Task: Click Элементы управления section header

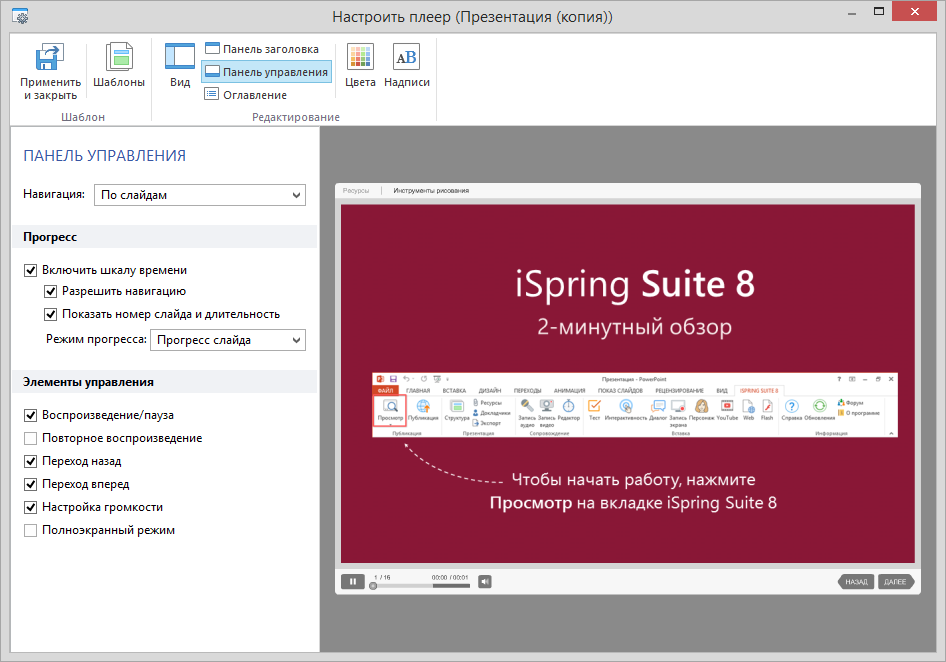Action: click(164, 382)
